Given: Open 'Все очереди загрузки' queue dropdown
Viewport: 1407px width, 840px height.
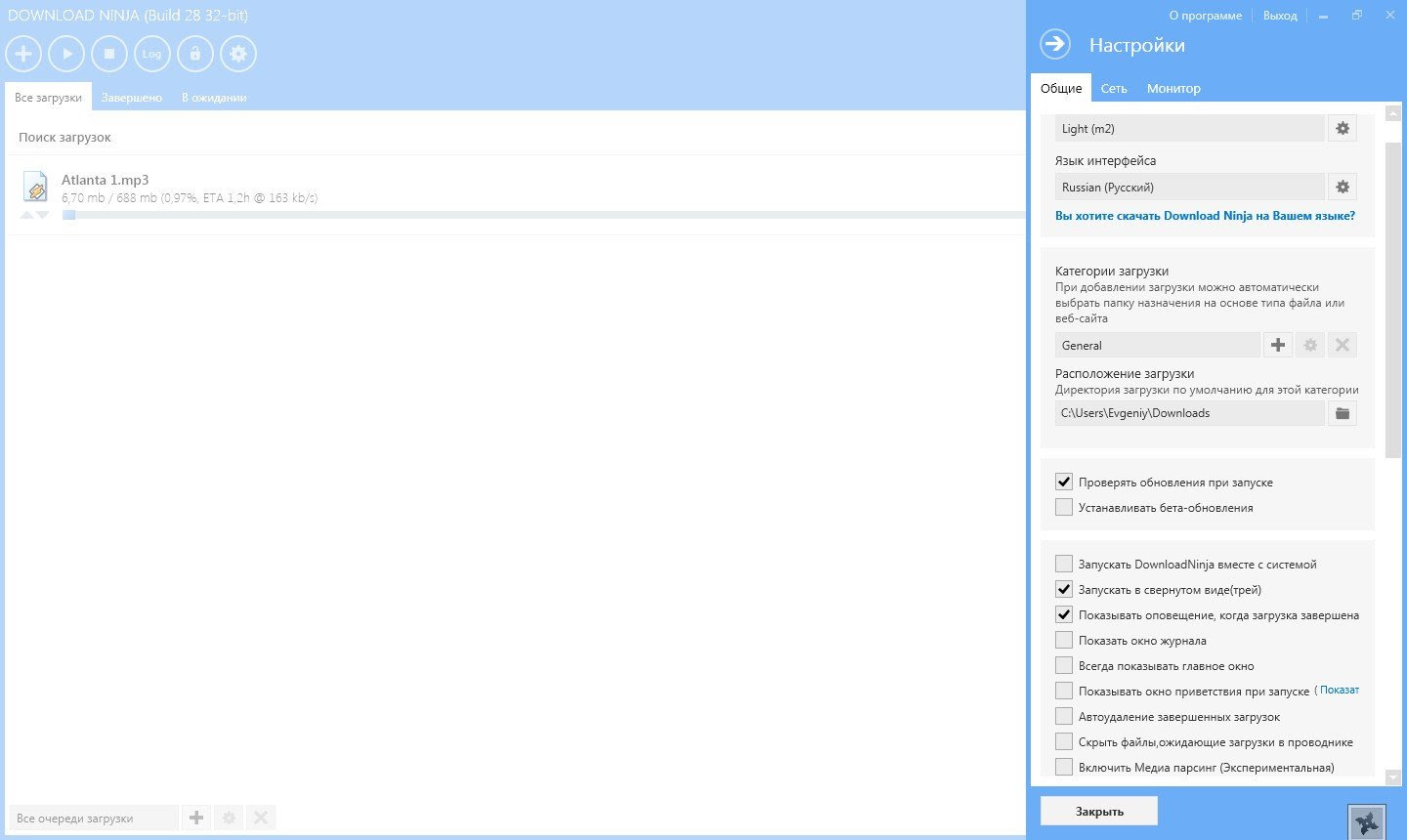Looking at the screenshot, I should (94, 818).
